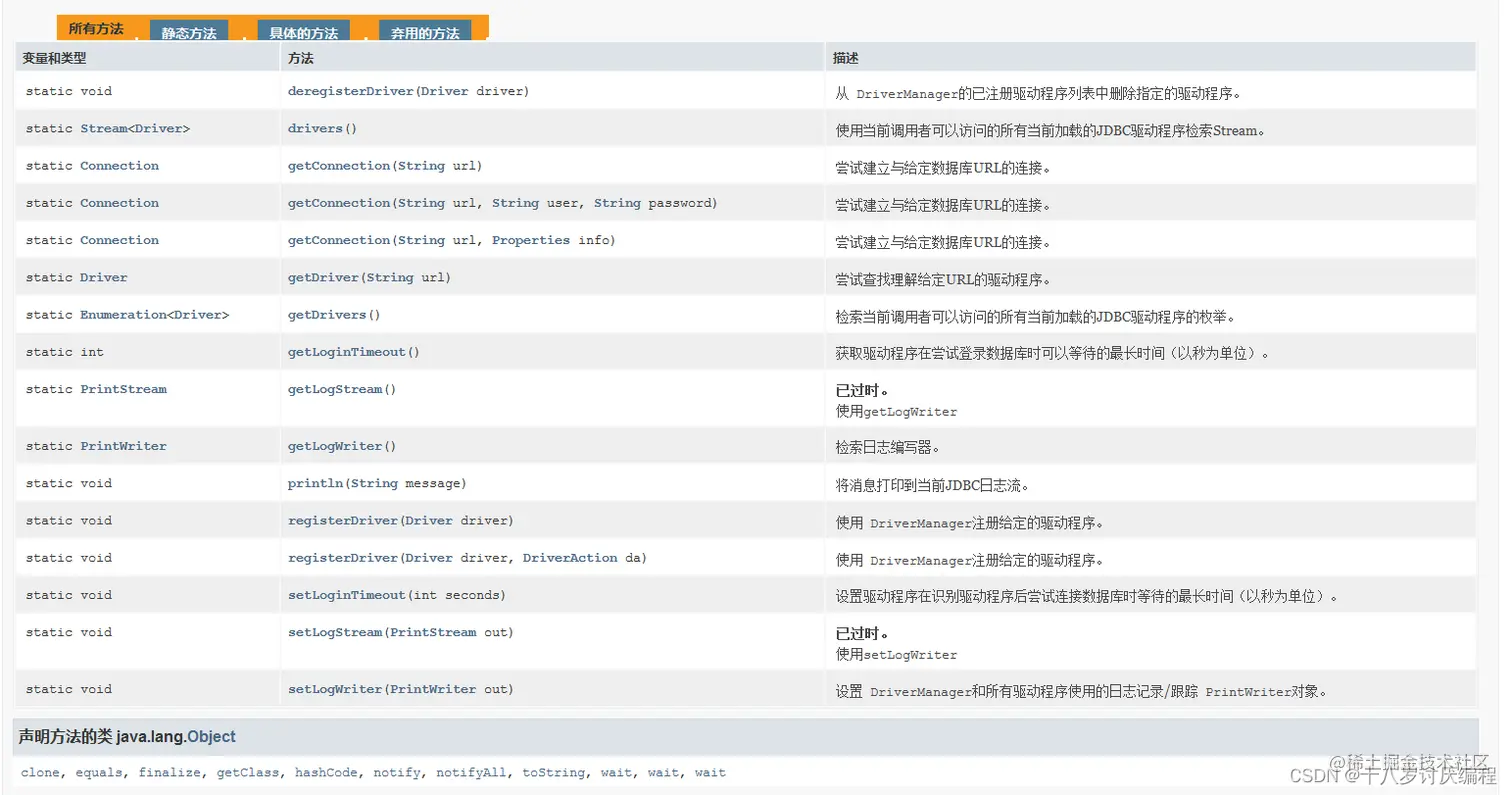
Task: Switch to the 具体的方法 tab
Action: 303,32
